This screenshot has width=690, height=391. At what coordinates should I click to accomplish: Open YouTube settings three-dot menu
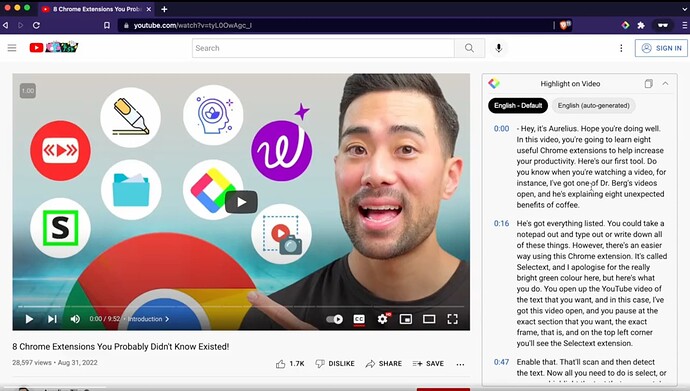tap(621, 48)
